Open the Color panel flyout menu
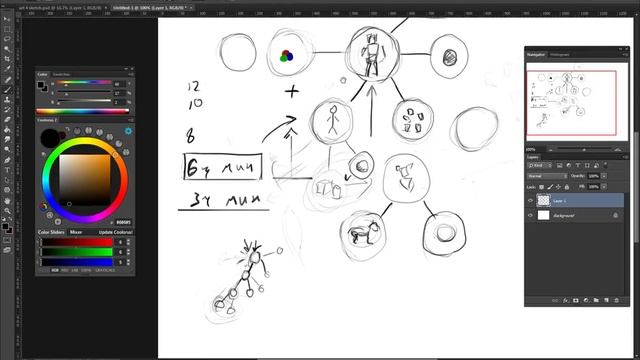Image resolution: width=640 pixels, height=360 pixels. (131, 75)
